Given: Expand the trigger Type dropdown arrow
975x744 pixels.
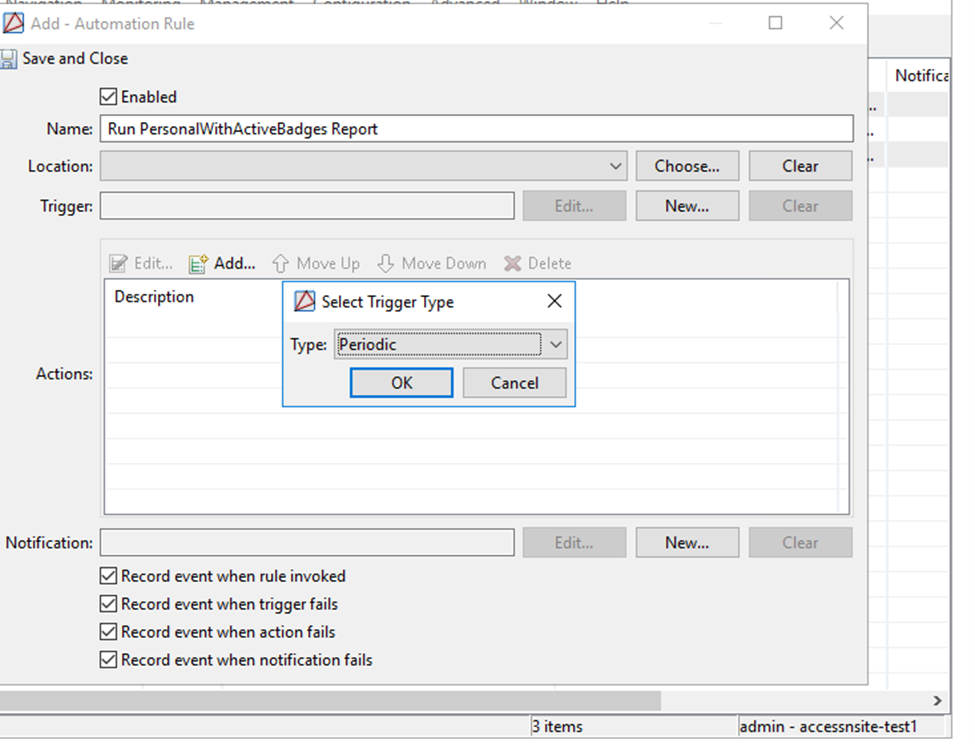Looking at the screenshot, I should coord(556,344).
